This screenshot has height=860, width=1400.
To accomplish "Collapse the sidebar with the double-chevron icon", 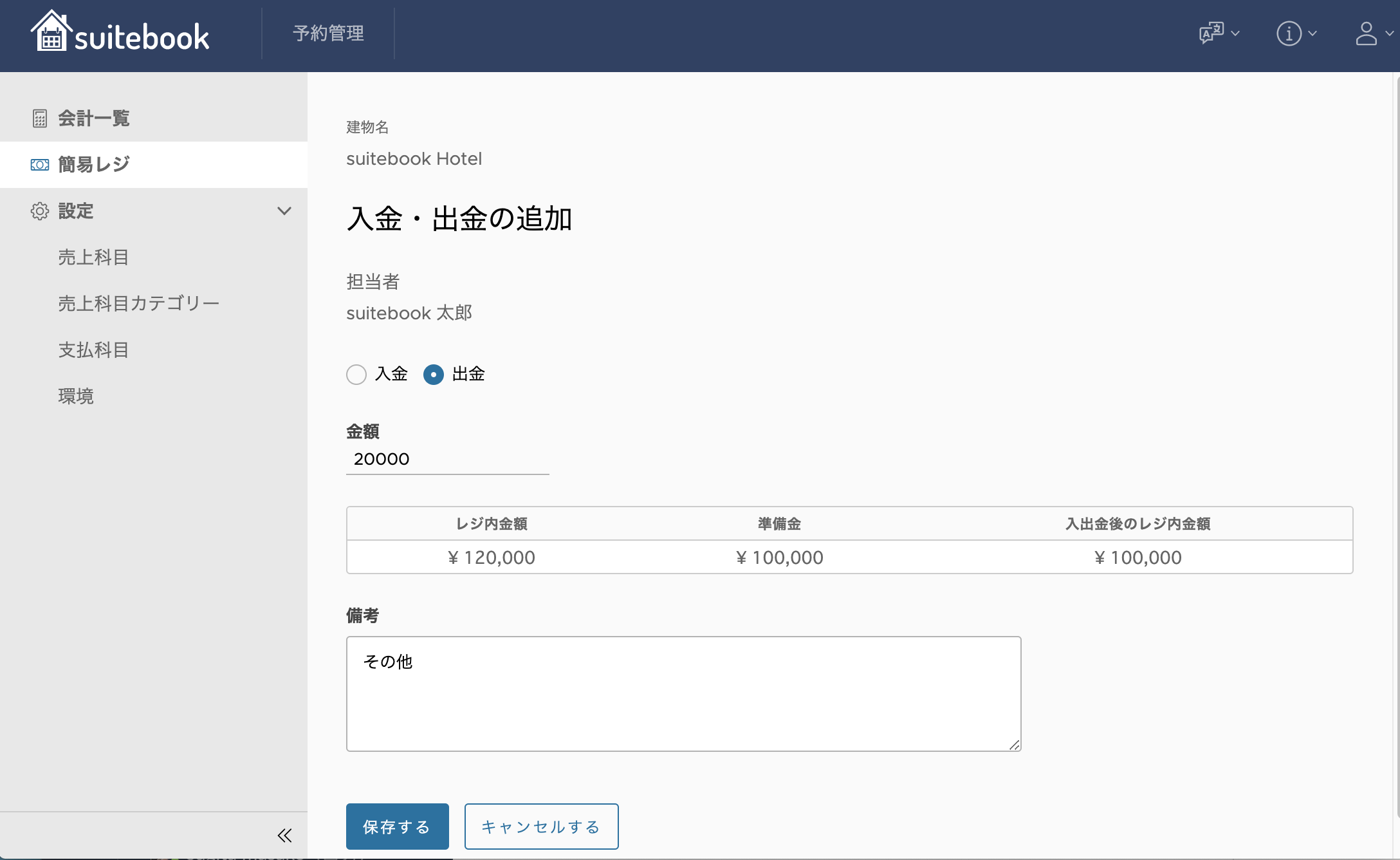I will coord(284,836).
